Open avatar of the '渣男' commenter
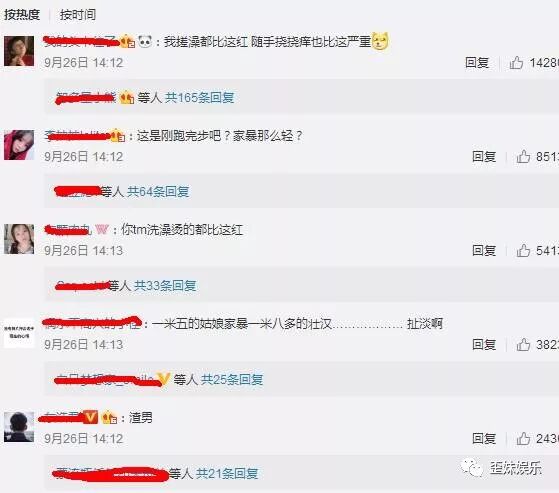 click(19, 427)
